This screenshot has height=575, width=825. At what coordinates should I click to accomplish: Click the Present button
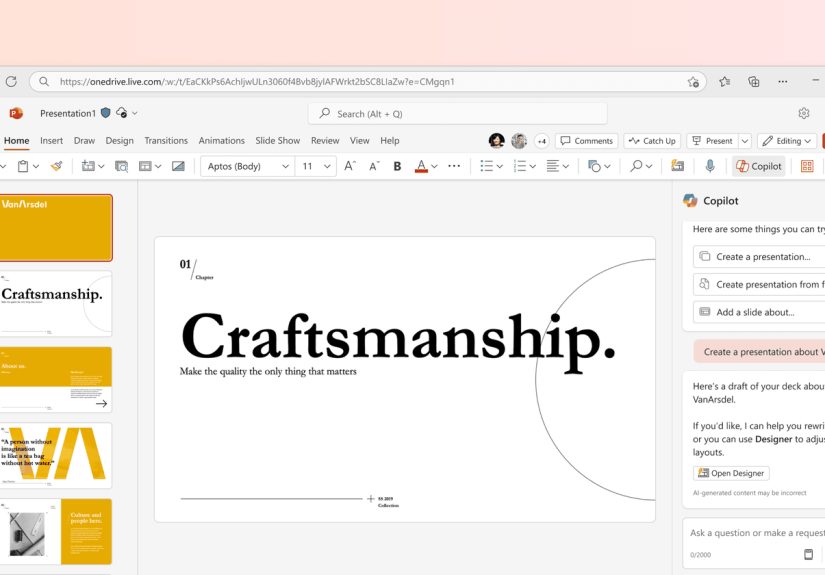(x=712, y=141)
